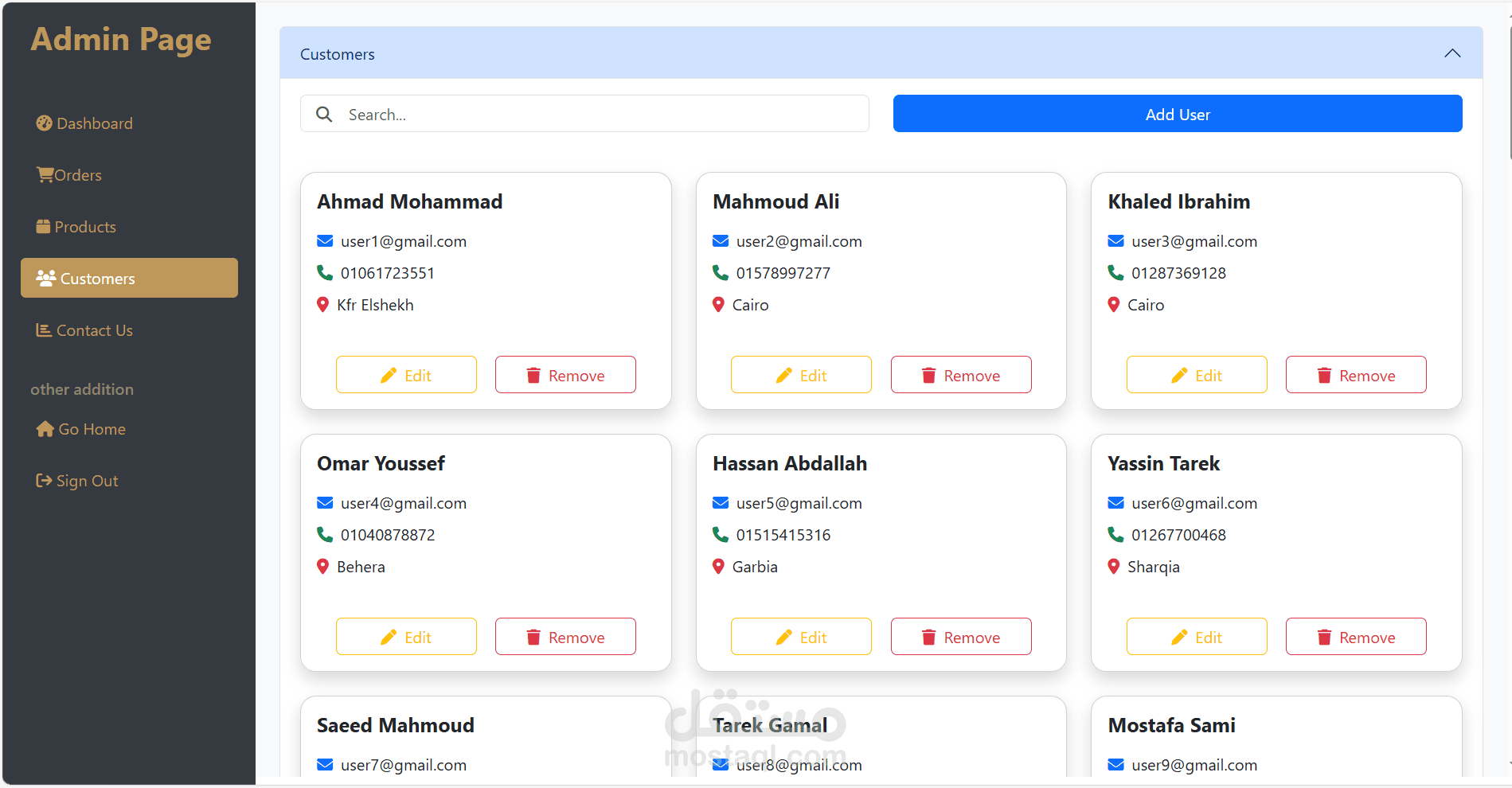Click the Dashboard palette icon in sidebar
The image size is (1512, 788).
[44, 123]
